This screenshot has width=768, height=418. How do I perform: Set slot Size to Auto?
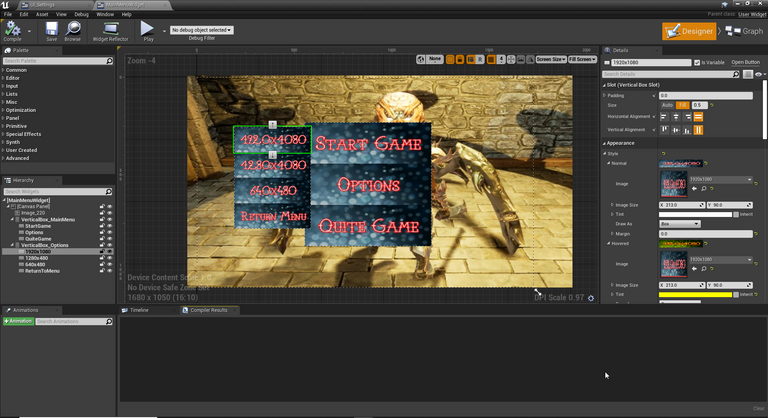667,105
